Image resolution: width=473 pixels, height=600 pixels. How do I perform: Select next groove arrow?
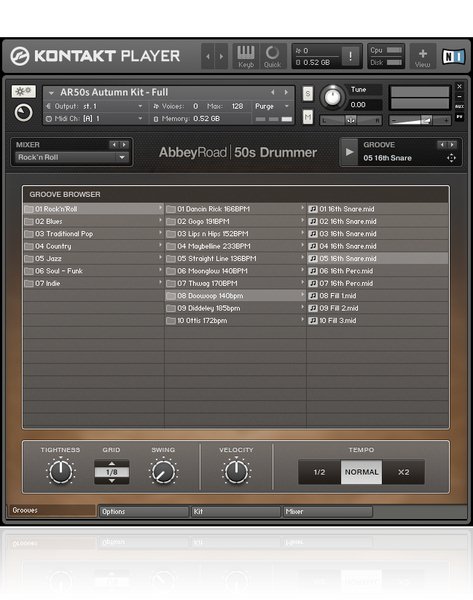[452, 145]
